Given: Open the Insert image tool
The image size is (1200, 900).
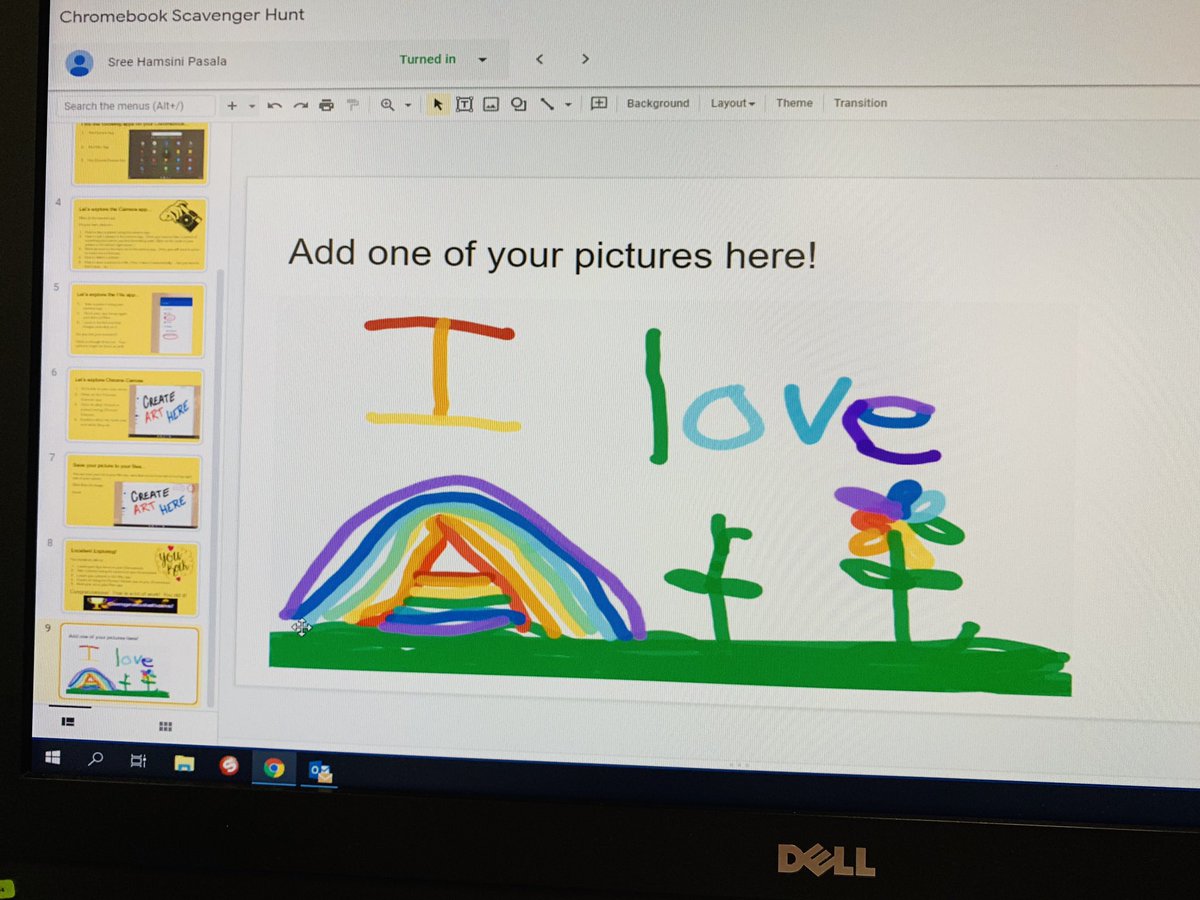Looking at the screenshot, I should (x=491, y=103).
